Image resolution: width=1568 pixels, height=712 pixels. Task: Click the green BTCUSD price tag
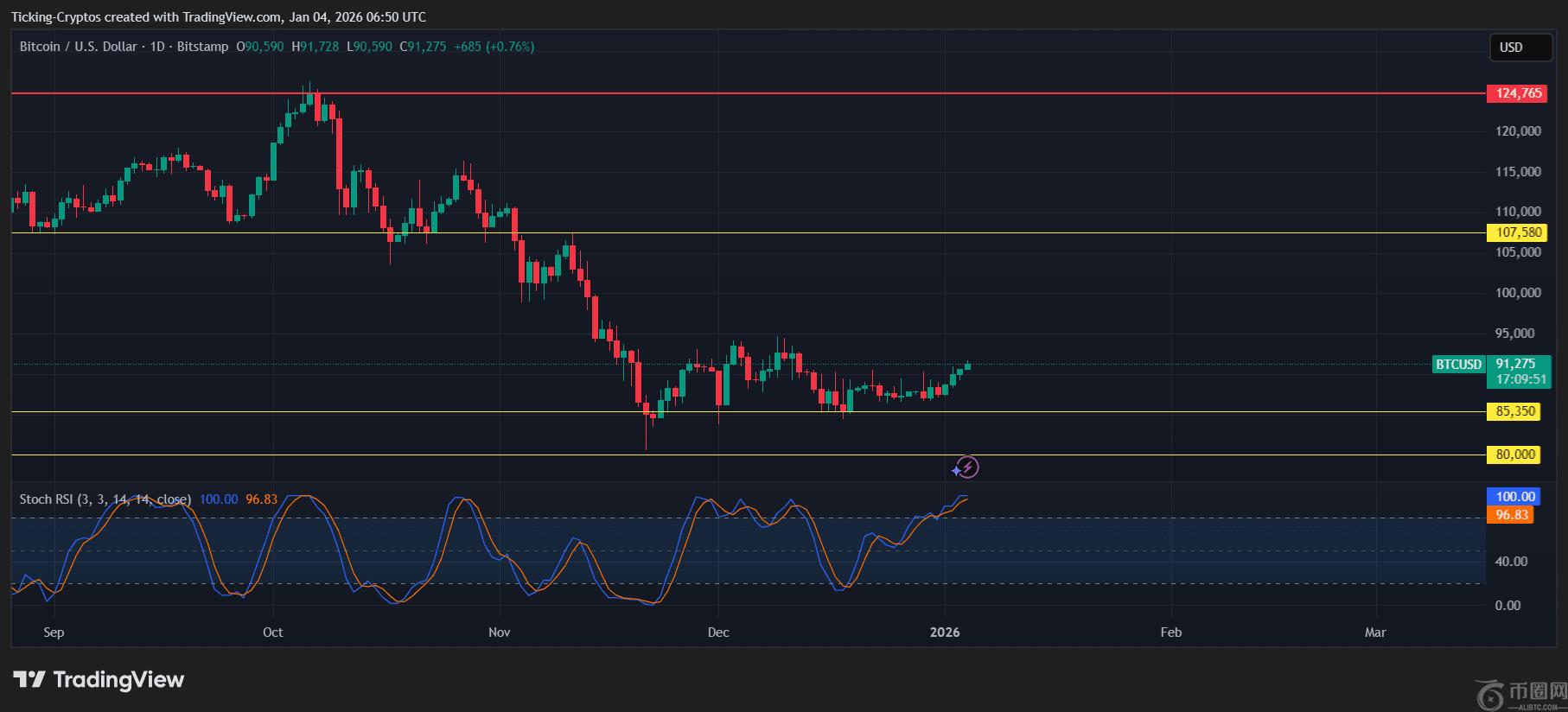1458,365
